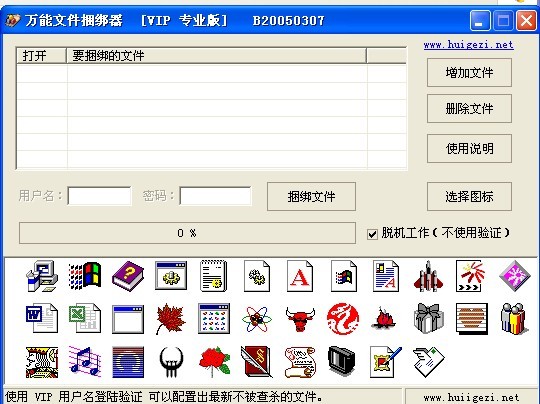Click the 打开 column header
Viewport: 540px width, 404px height.
(41, 55)
